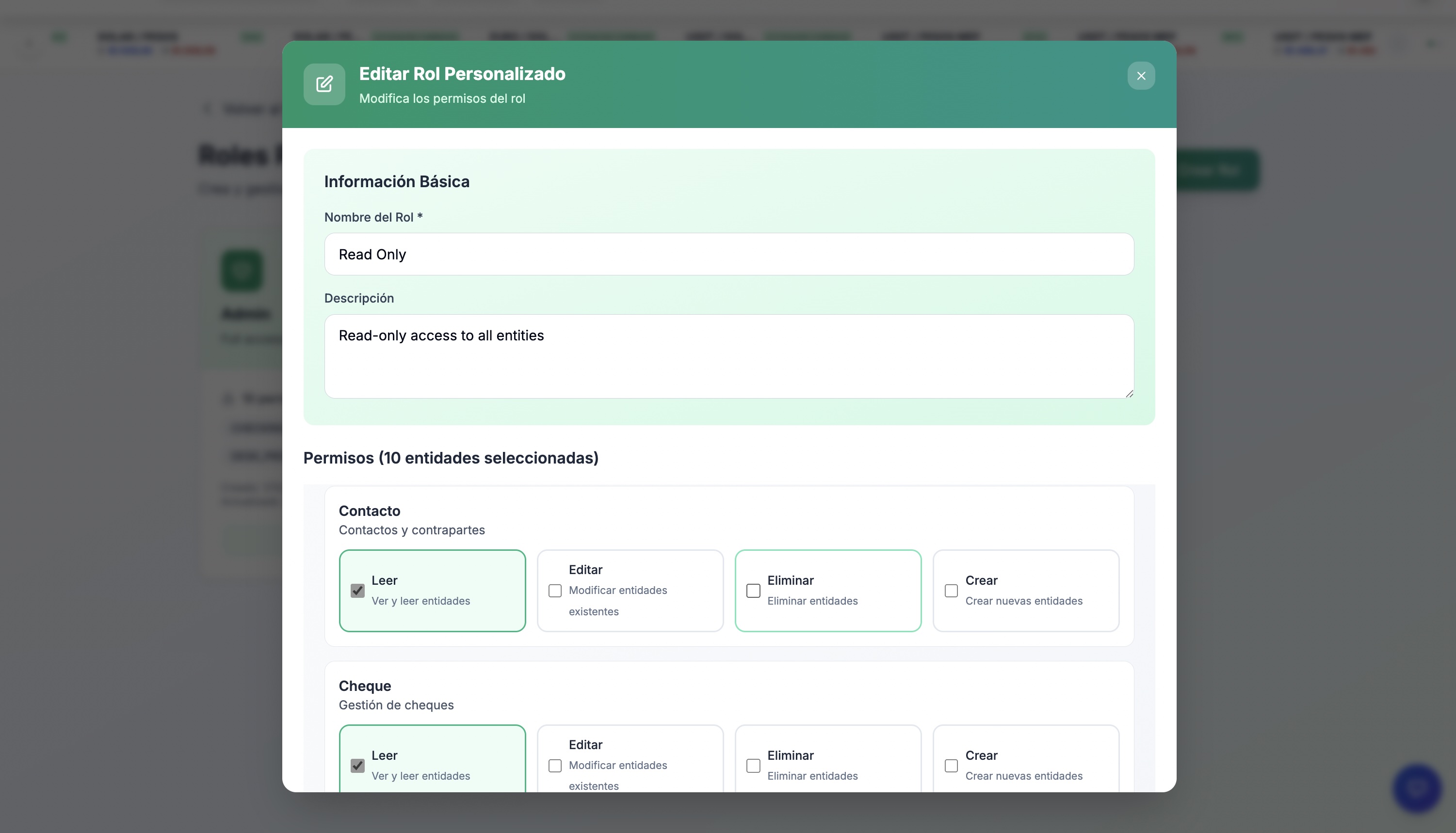Viewport: 1456px width, 833px height.
Task: Click the back link behind the dialog top left
Action: pos(240,109)
